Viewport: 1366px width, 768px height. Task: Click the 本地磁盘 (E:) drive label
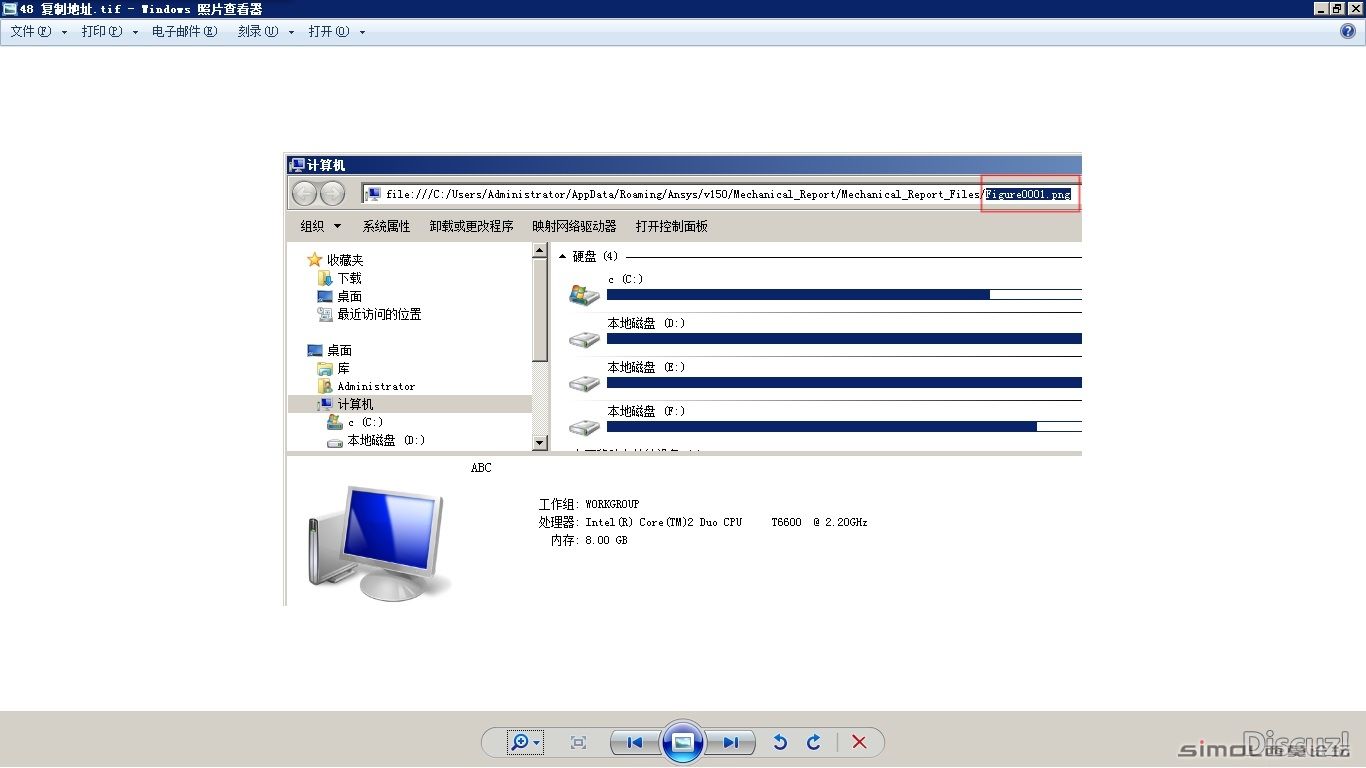[646, 367]
